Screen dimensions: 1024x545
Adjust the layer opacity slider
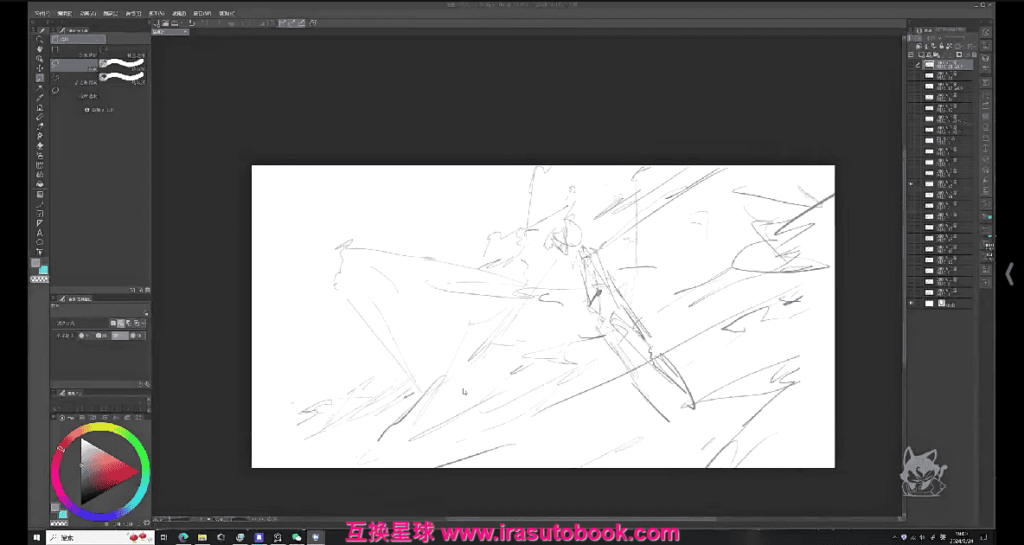[x=955, y=38]
